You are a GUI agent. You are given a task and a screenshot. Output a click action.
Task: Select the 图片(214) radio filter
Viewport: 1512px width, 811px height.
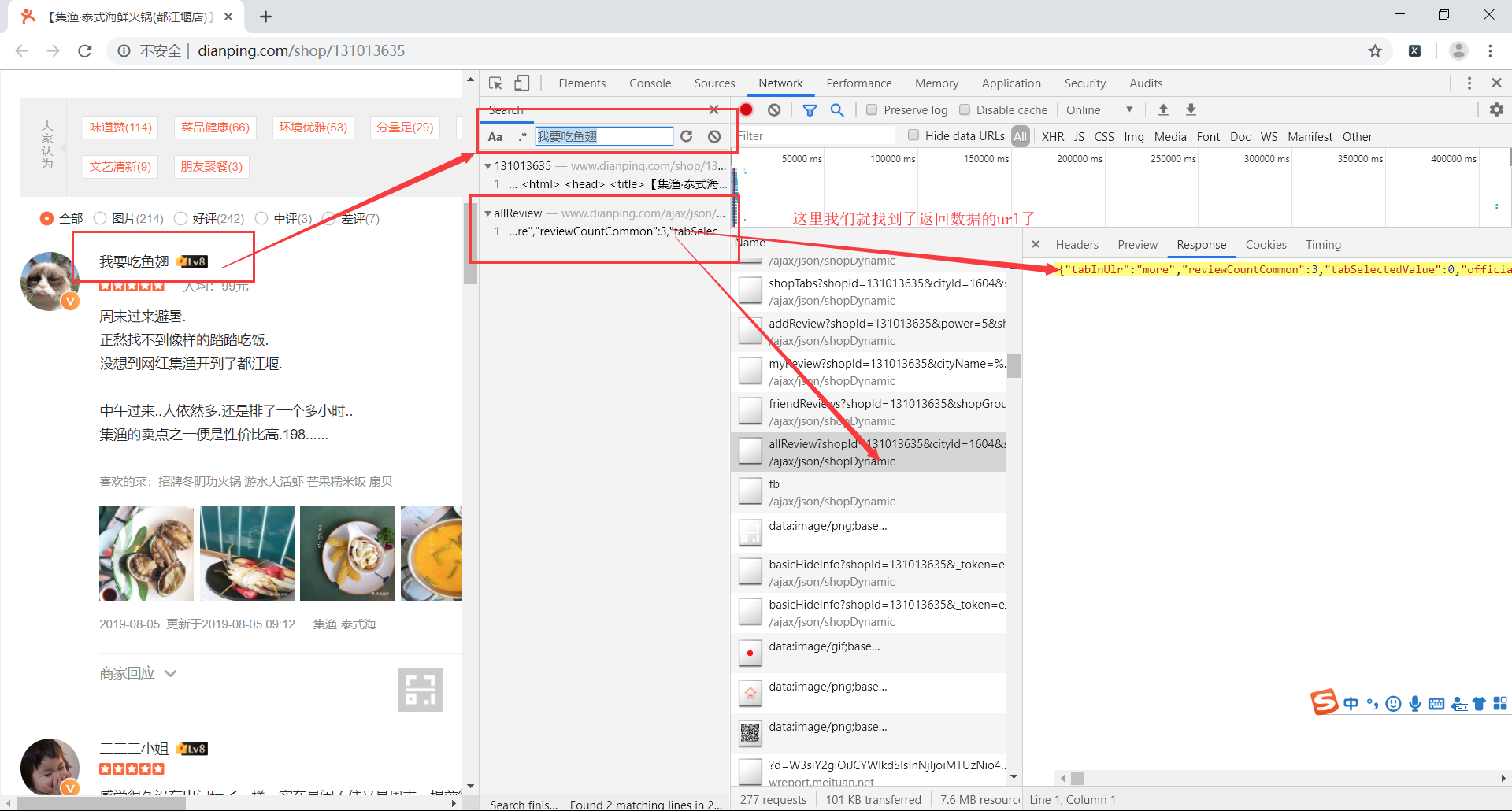click(100, 218)
